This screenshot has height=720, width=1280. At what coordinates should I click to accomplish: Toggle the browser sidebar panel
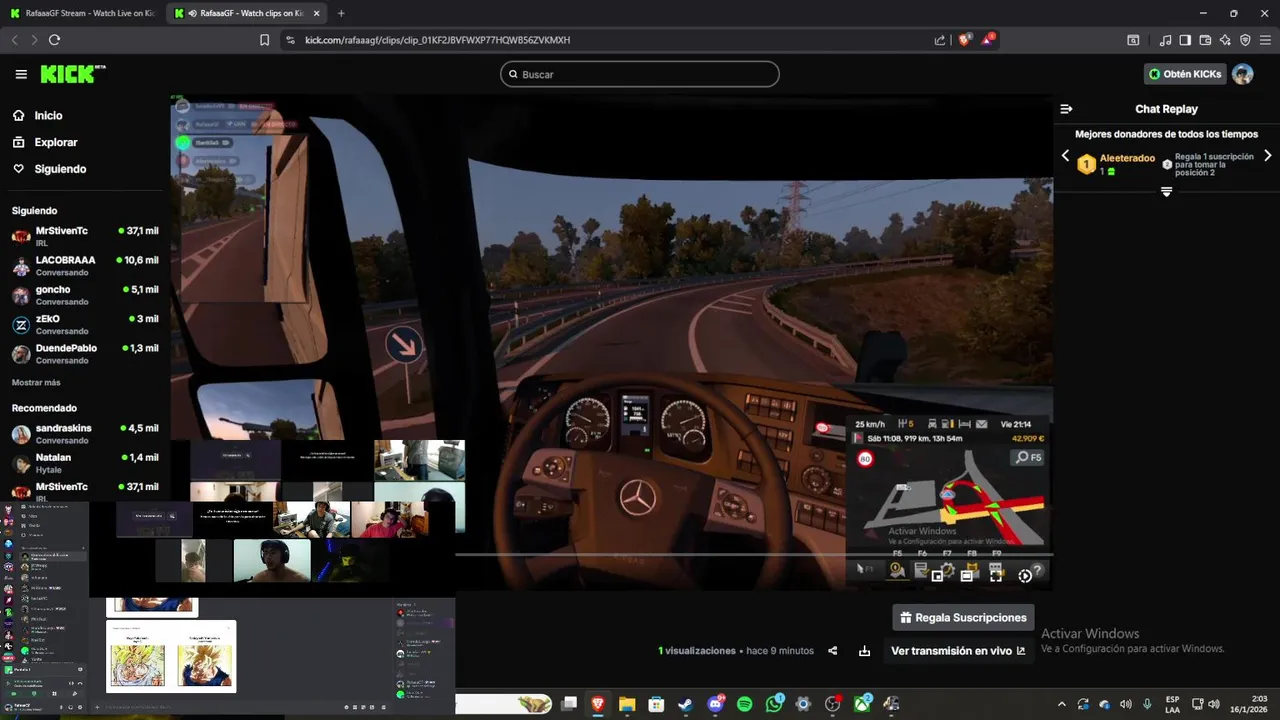pos(1185,40)
